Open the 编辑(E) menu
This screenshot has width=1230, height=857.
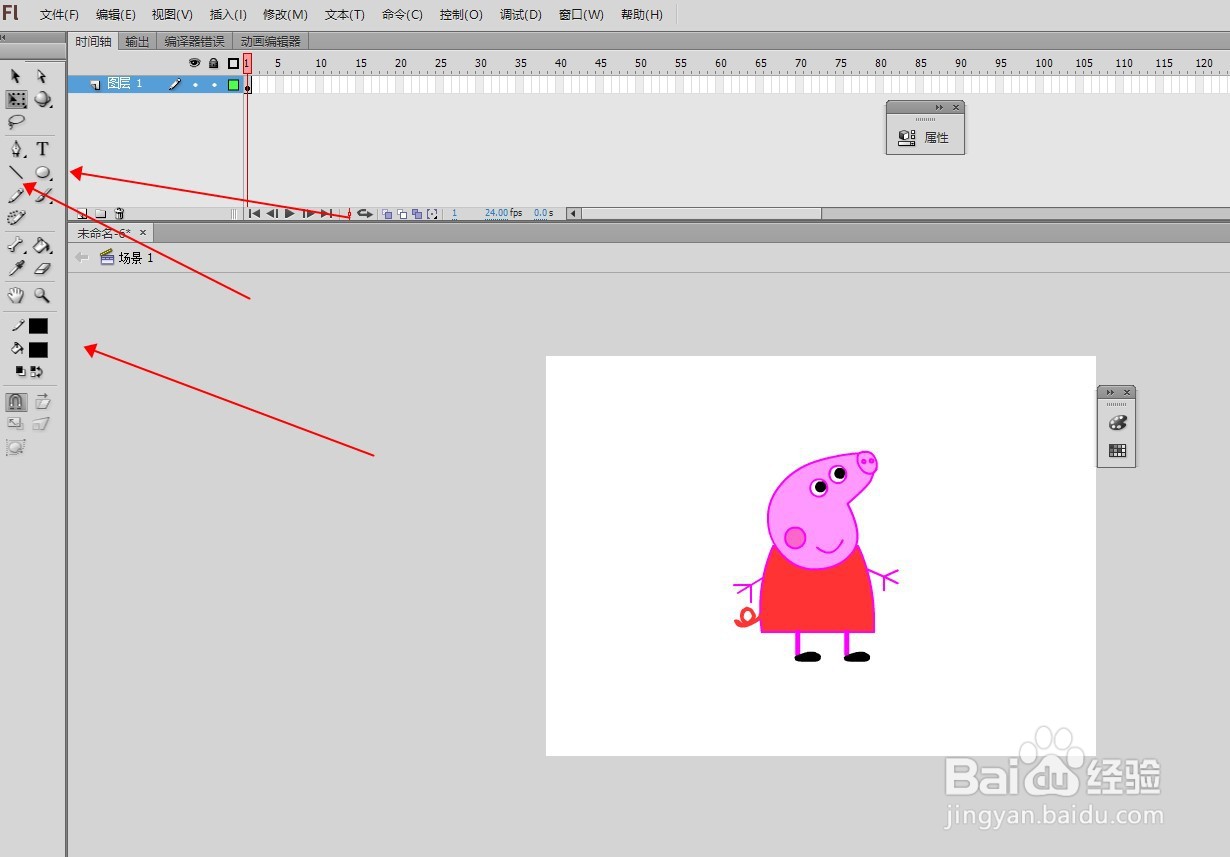[x=116, y=15]
